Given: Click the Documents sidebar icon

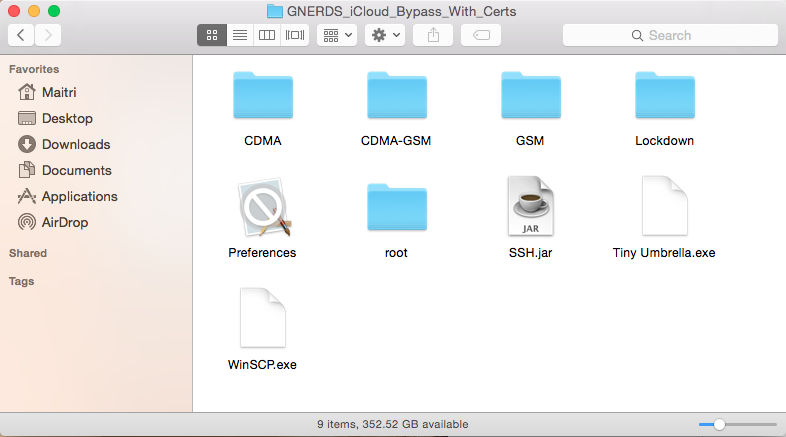Looking at the screenshot, I should (x=27, y=170).
